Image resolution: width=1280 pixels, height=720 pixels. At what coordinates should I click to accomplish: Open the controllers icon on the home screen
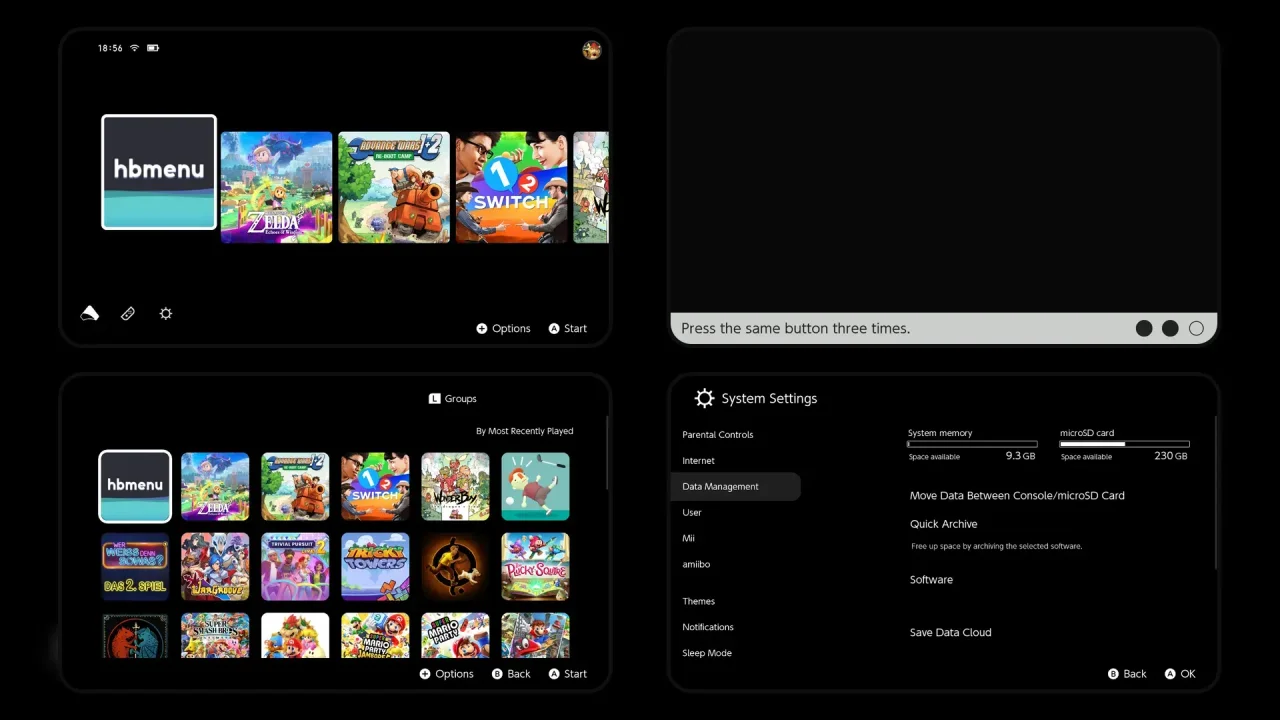point(128,314)
